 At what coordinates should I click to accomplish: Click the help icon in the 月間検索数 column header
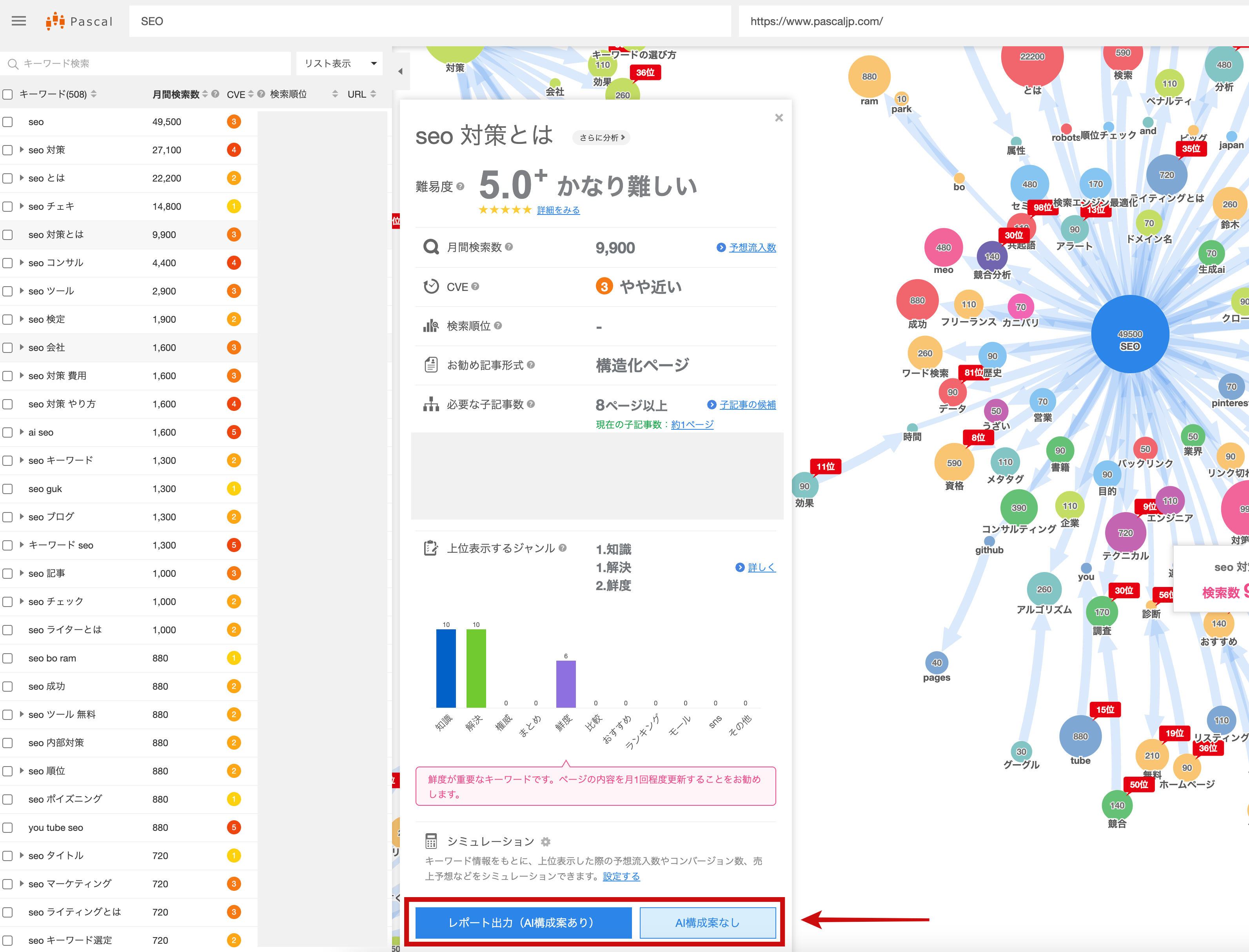click(215, 94)
